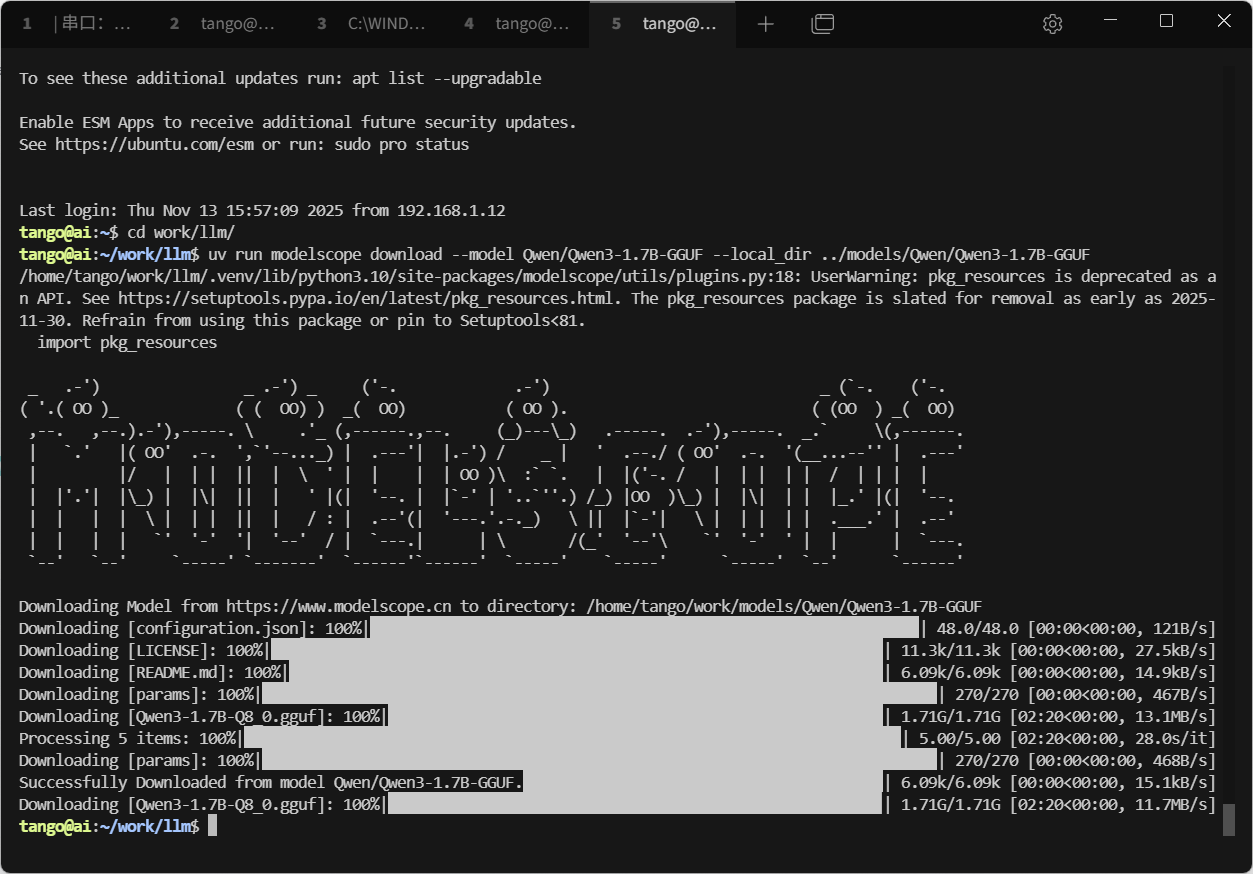This screenshot has width=1253, height=874.
Task: Select the active tab 5 tango@
Action: 665,24
